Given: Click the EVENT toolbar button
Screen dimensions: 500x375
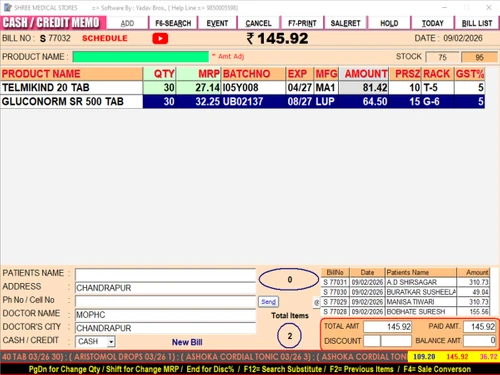Looking at the screenshot, I should click(217, 23).
